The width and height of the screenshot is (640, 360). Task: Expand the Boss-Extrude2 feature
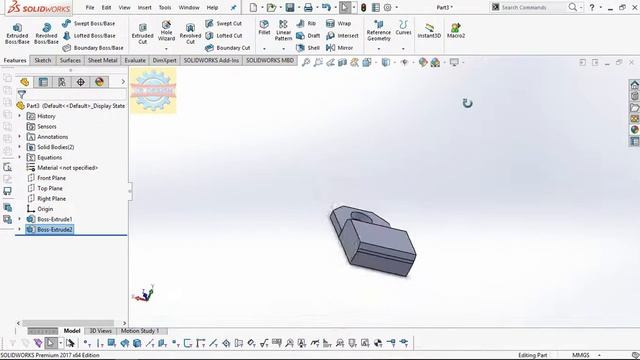click(20, 229)
